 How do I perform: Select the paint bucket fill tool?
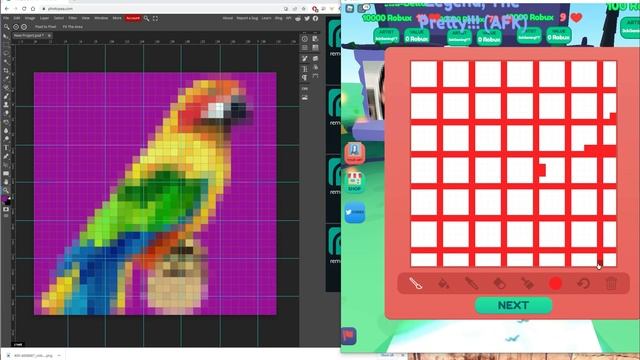[444, 283]
